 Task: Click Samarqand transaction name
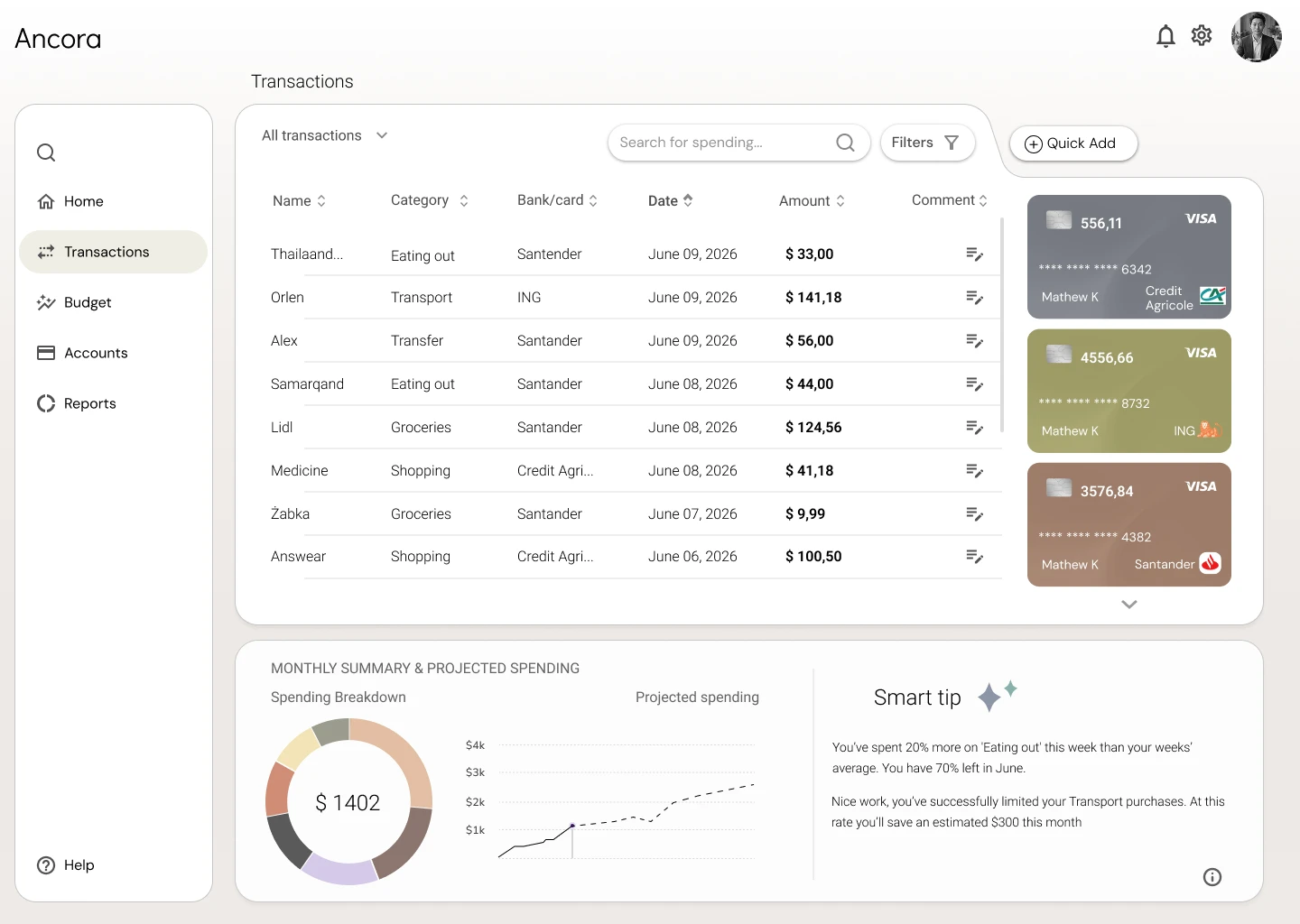(x=307, y=384)
